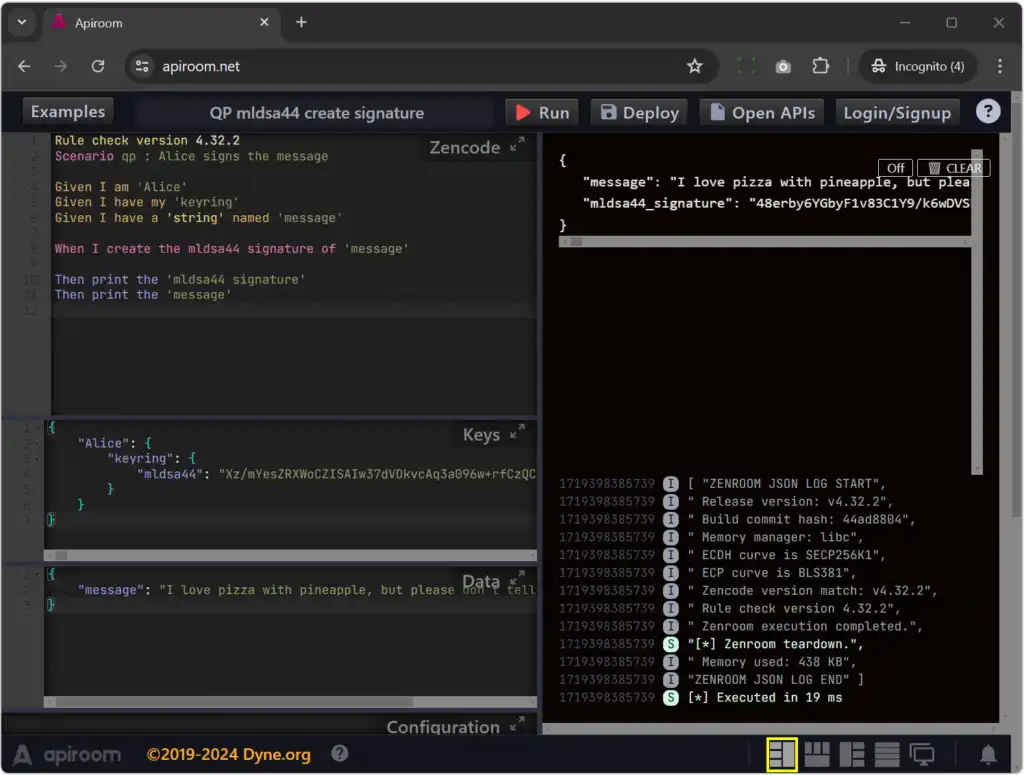The height and width of the screenshot is (775, 1024).
Task: Open the notifications bell
Action: coord(988,755)
